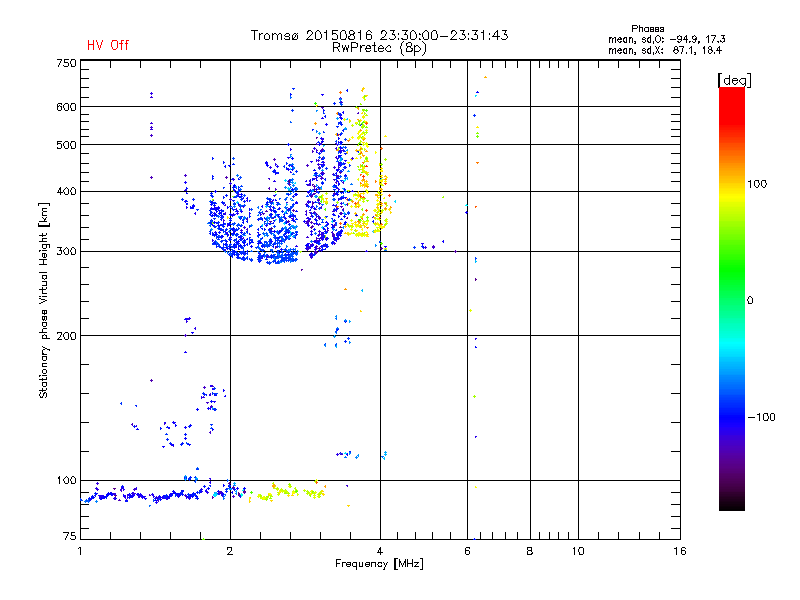Click the y-axis tick label '300'

point(66,252)
